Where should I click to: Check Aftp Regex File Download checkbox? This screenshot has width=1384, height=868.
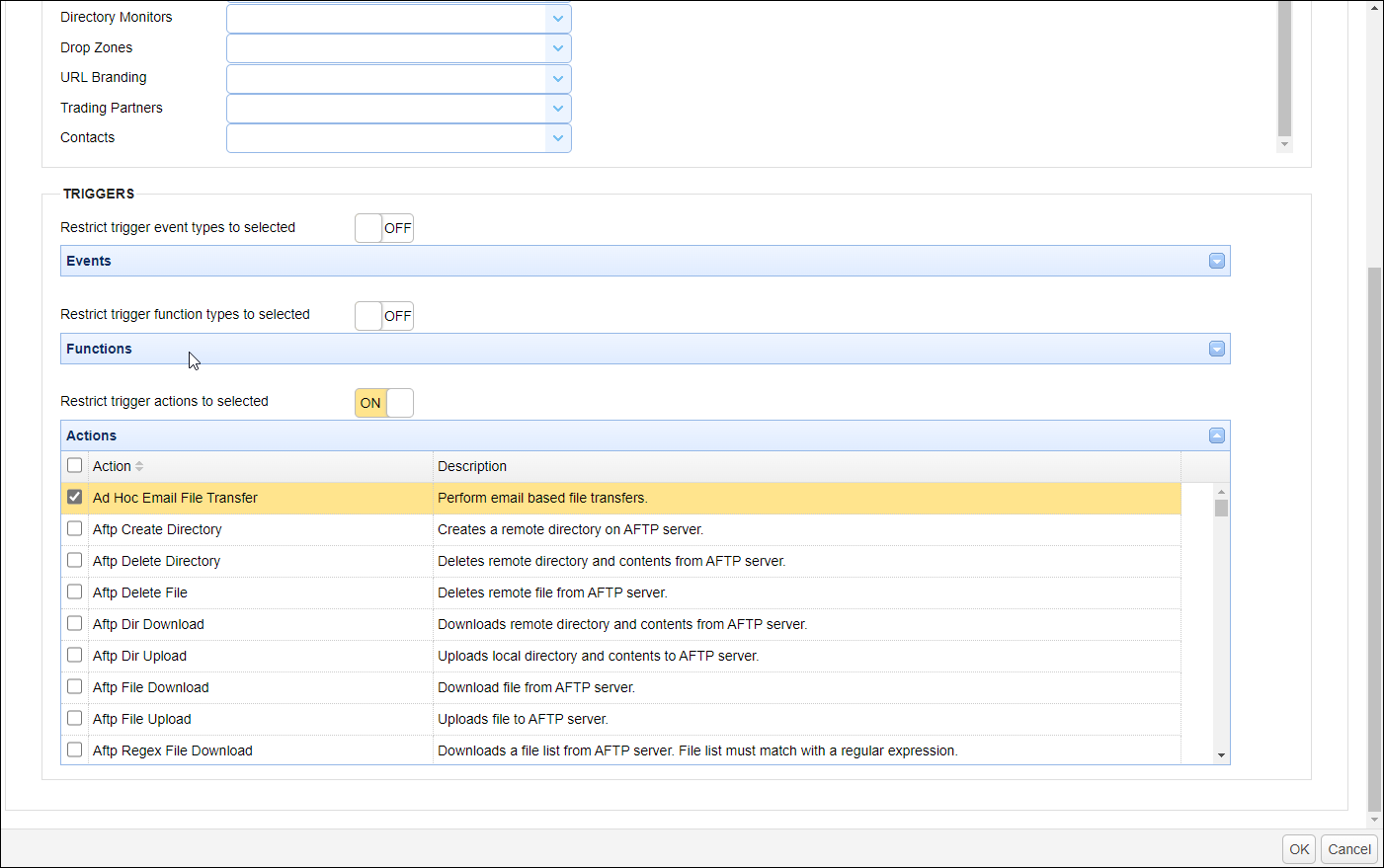(x=74, y=750)
